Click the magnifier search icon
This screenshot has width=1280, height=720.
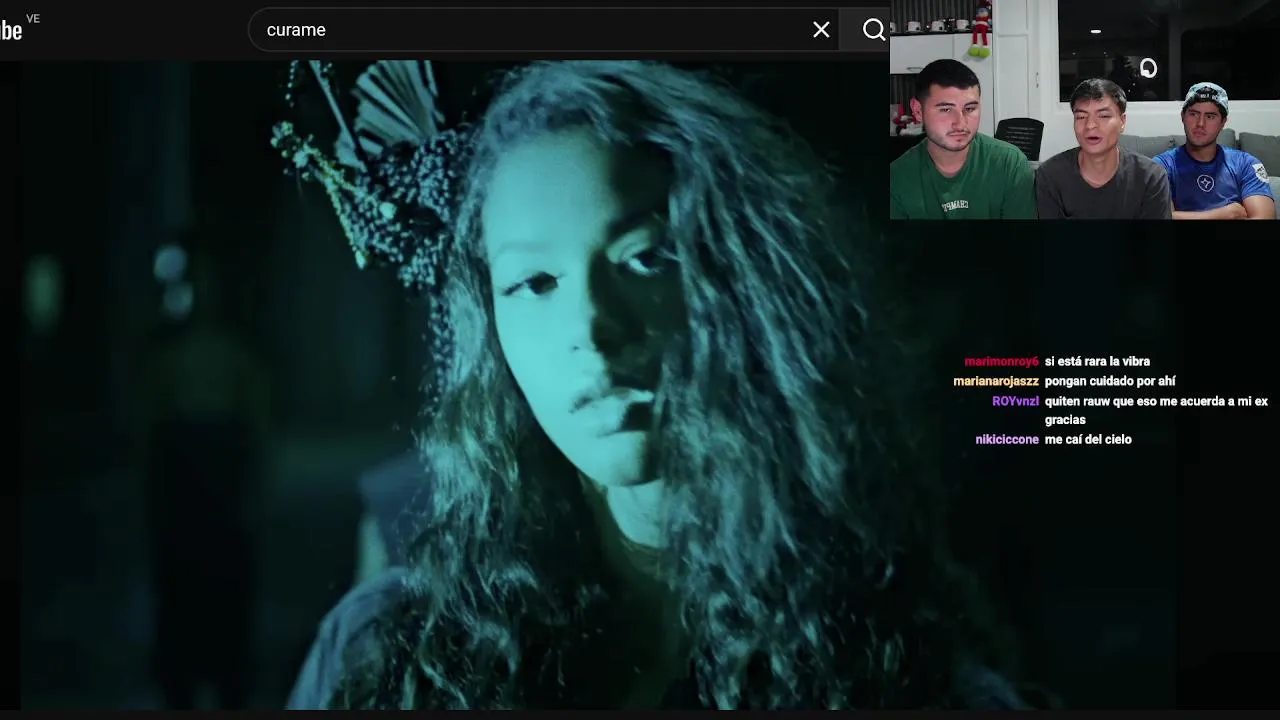(x=873, y=30)
